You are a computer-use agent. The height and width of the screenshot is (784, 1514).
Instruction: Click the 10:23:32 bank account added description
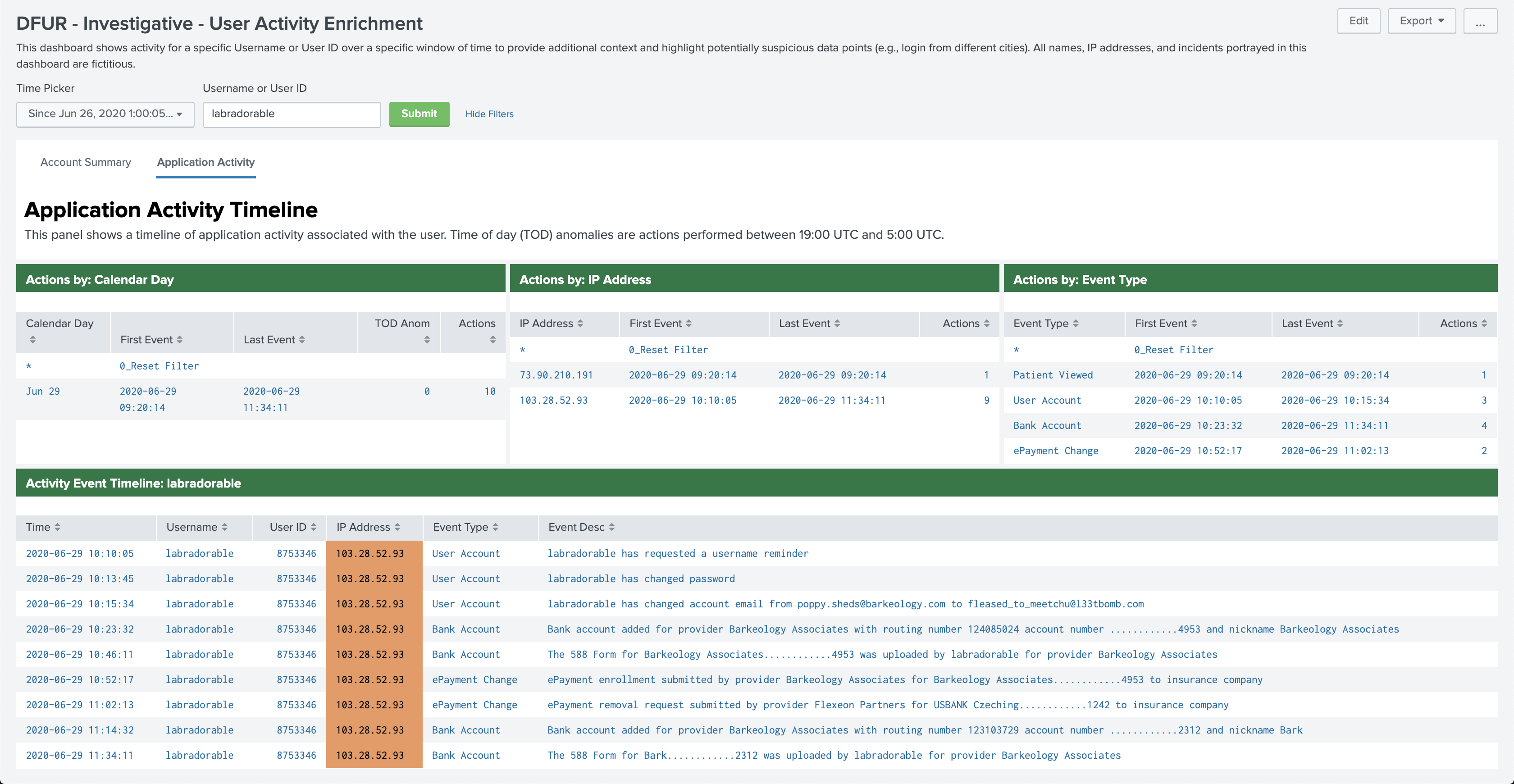tap(973, 629)
